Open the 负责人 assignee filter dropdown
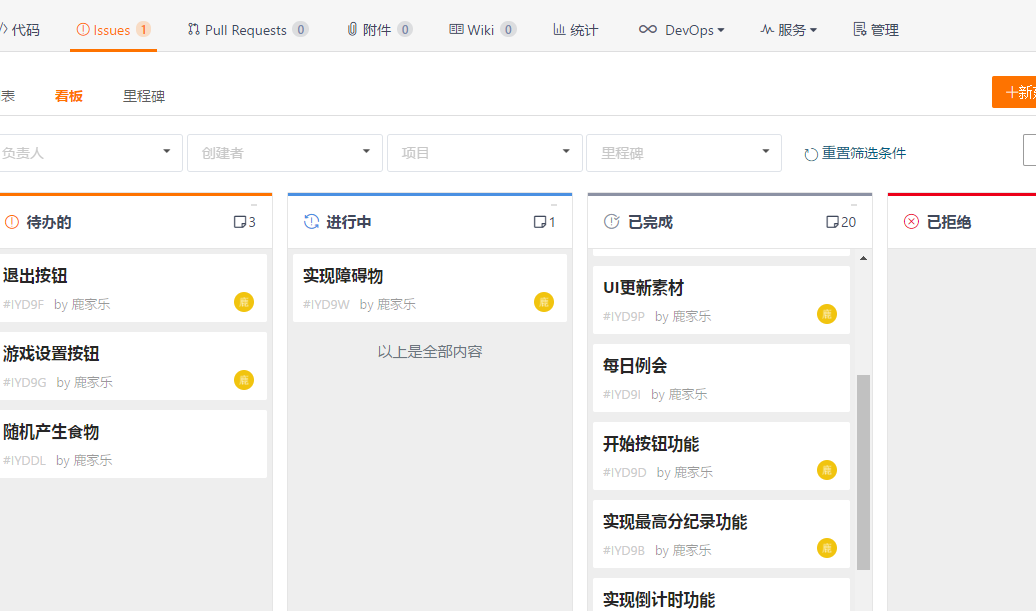1036x611 pixels. [x=90, y=153]
